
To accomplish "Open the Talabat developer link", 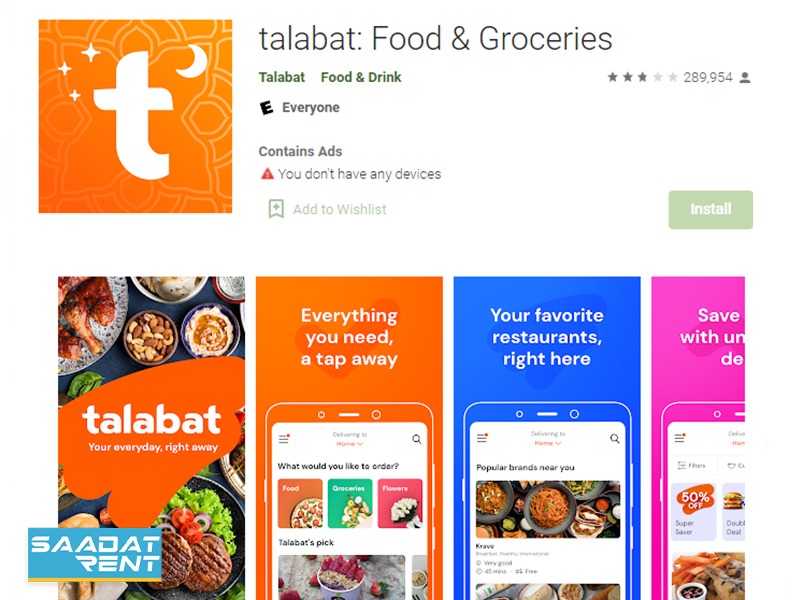I will click(x=282, y=77).
